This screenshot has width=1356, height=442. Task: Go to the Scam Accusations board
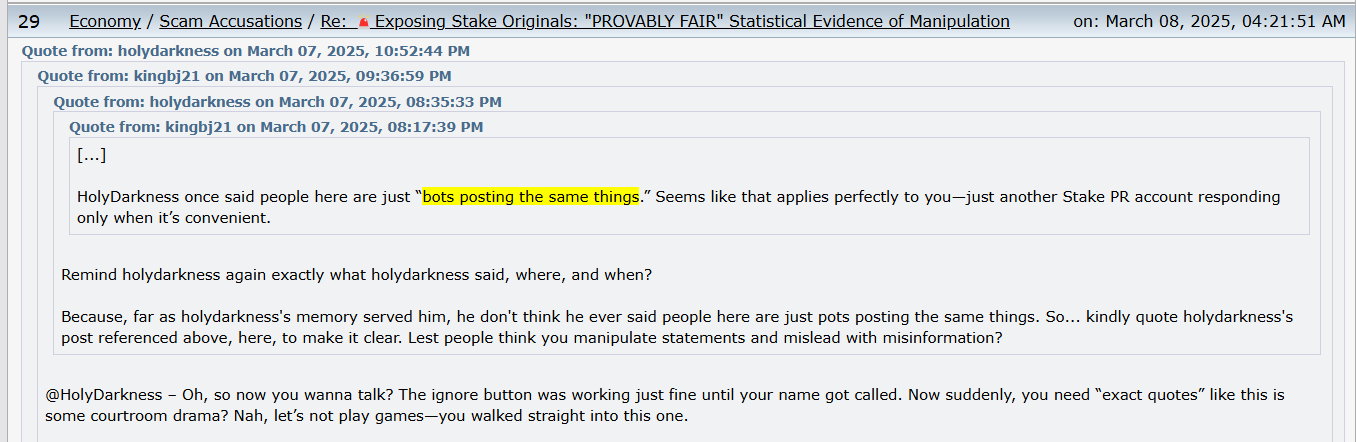(x=231, y=21)
